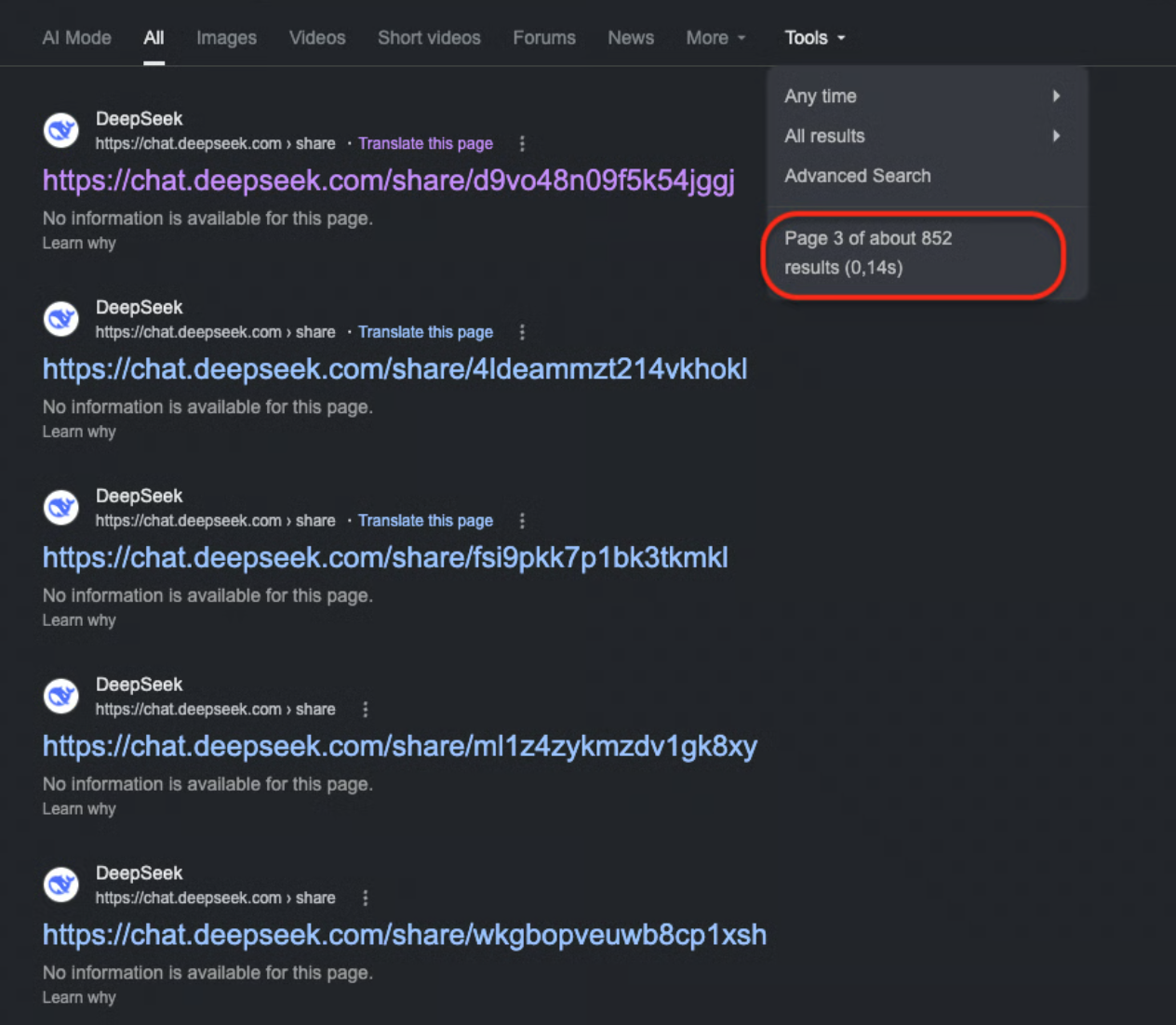Open the Images tab

coord(226,38)
